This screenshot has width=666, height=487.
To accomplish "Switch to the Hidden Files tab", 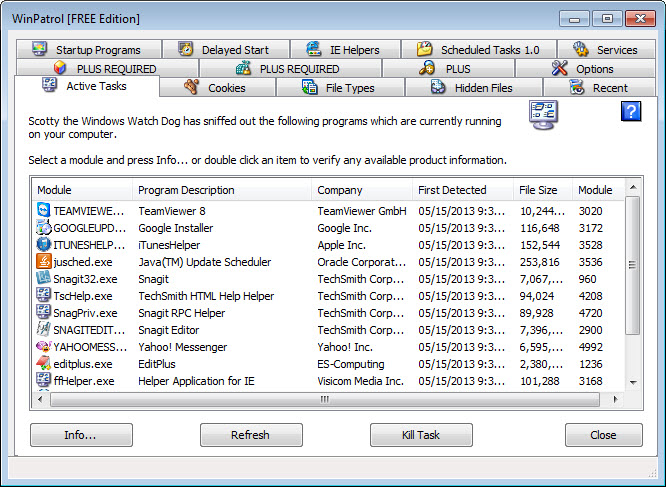I will 474,87.
